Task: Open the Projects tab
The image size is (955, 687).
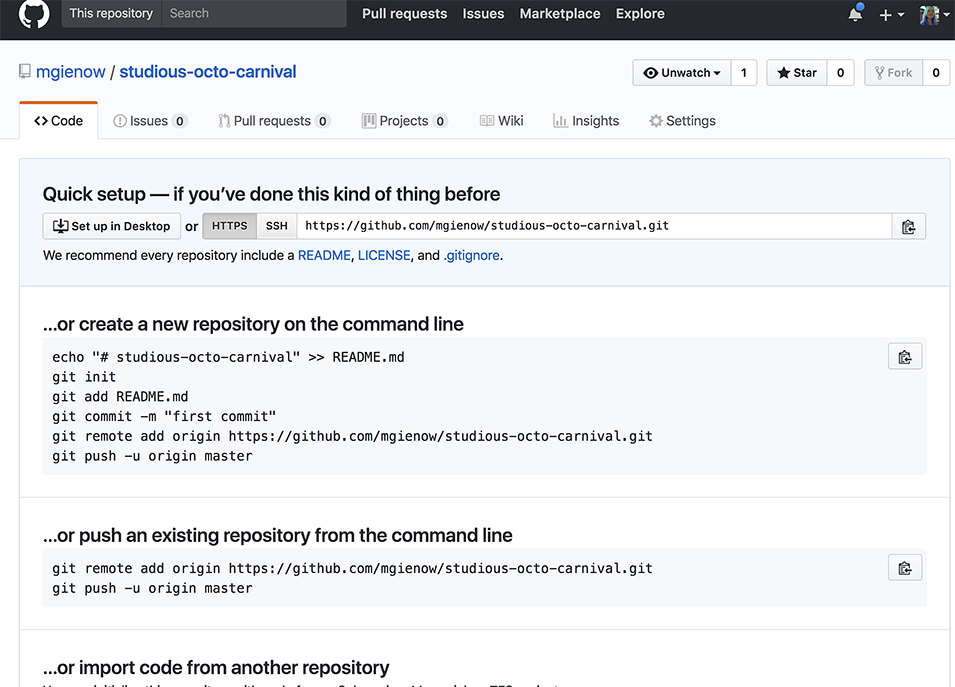Action: 404,121
